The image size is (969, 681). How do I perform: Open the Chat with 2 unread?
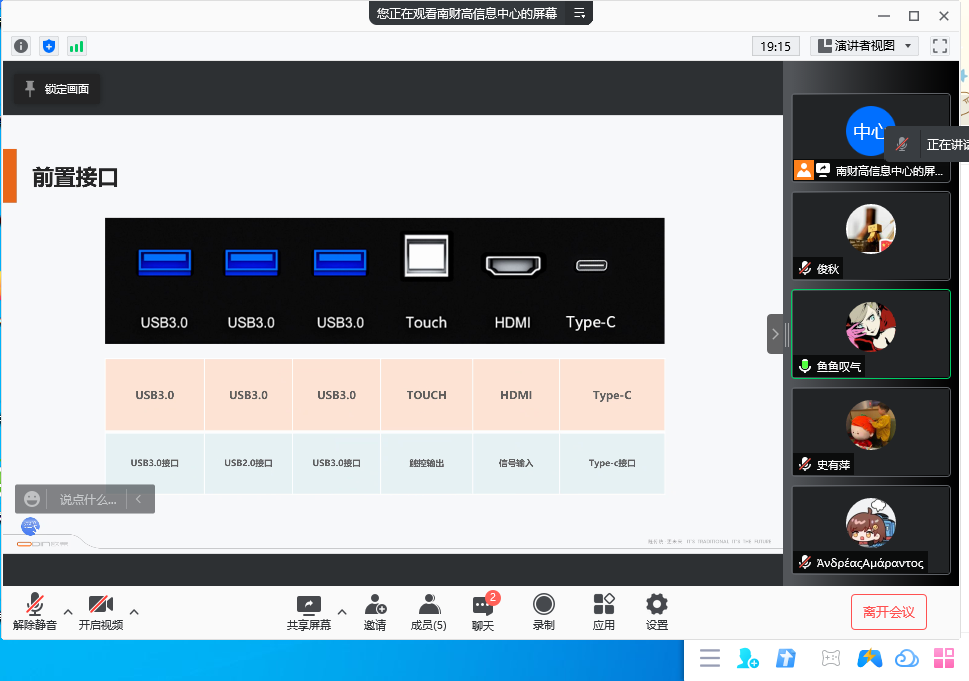point(483,612)
